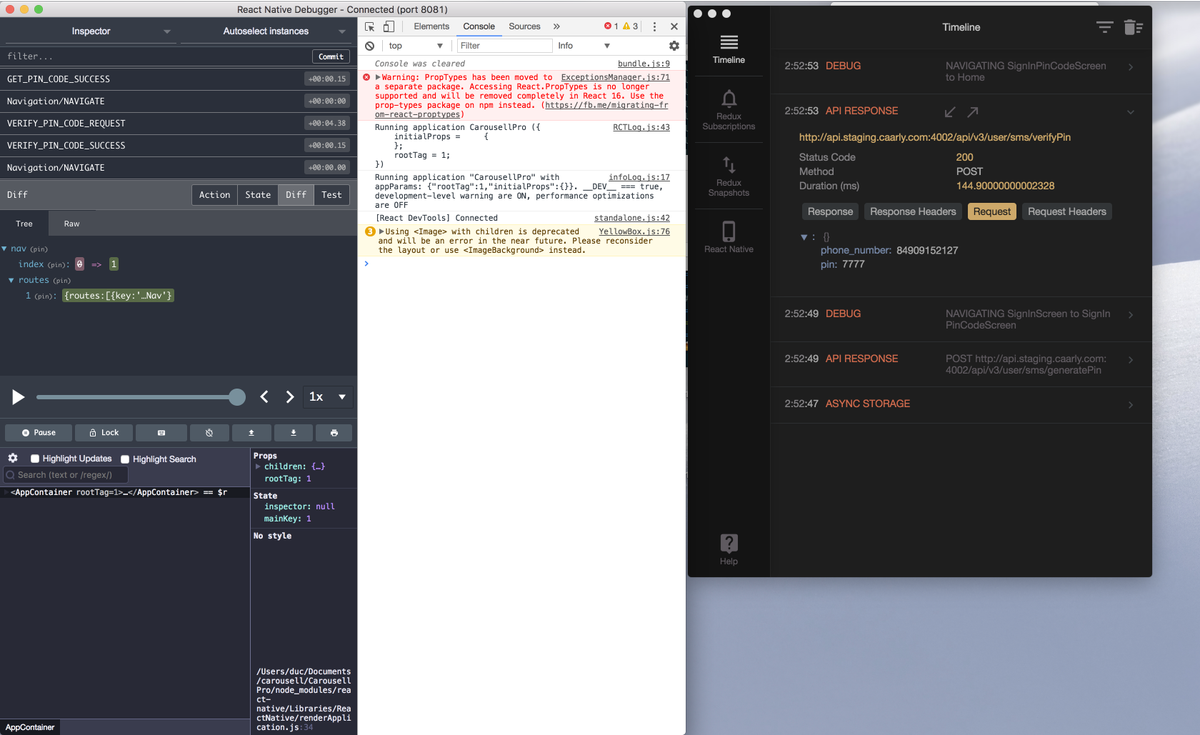This screenshot has height=735, width=1200.
Task: Select the VERIFY_PIN_CODE_REQUEST action
Action: [x=178, y=123]
